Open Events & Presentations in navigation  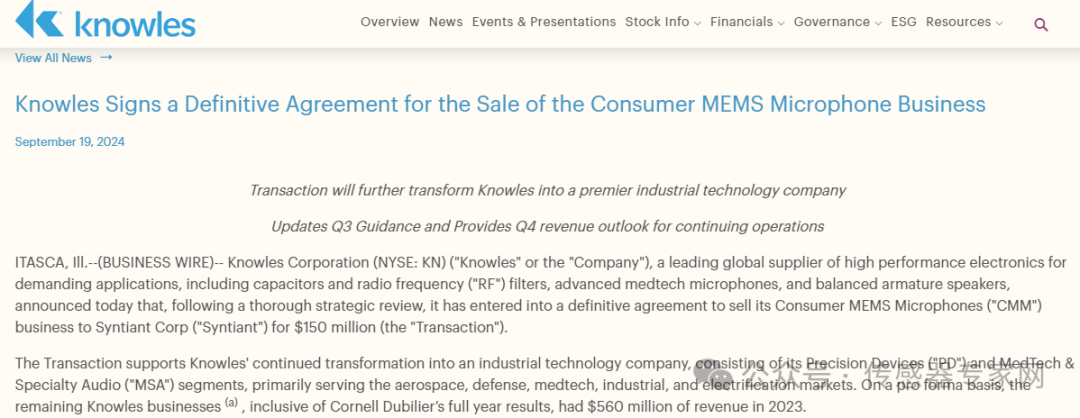[x=544, y=22]
